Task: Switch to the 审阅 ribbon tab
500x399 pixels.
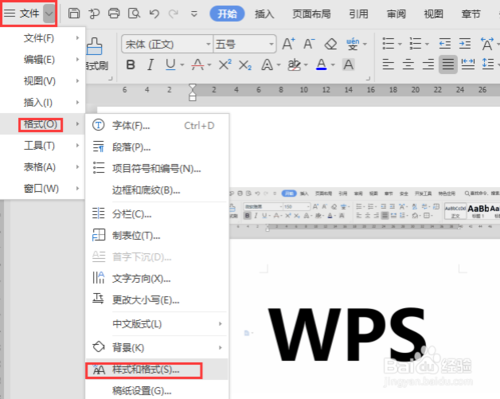Action: point(396,14)
